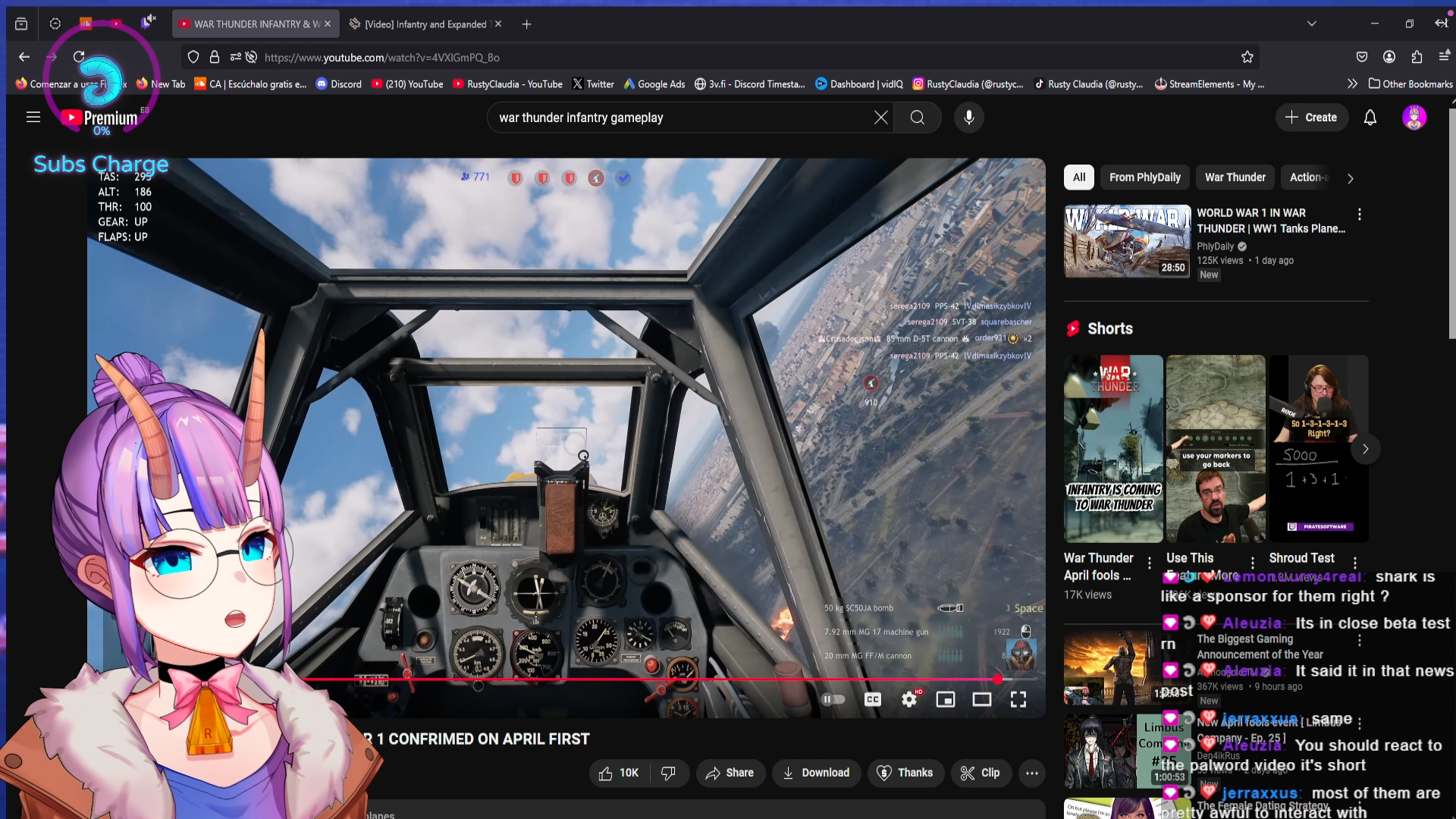Screen dimensions: 1456x819
Task: Click the Share button
Action: pos(730,773)
